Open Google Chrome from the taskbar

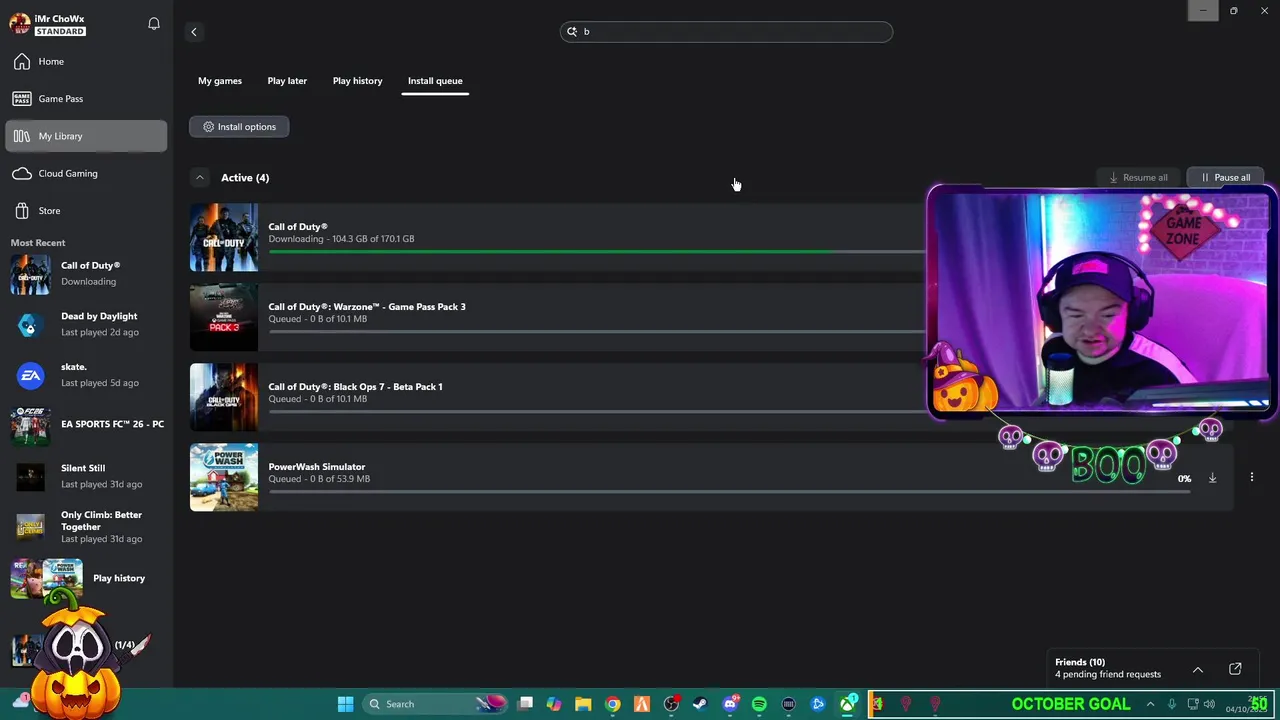tap(612, 704)
